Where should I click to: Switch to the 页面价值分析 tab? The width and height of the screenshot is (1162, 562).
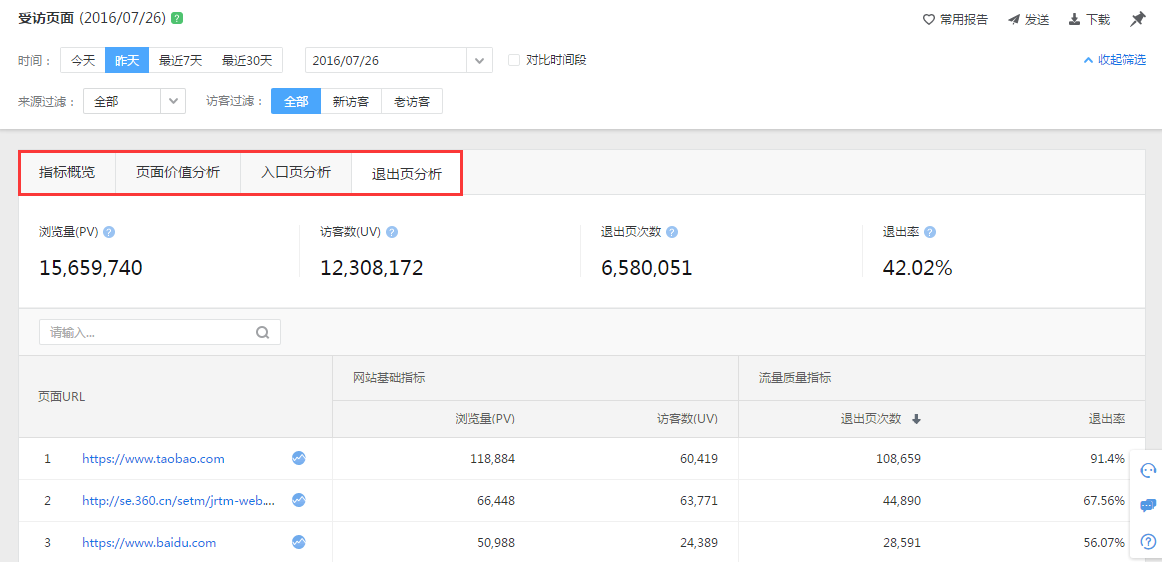[x=178, y=172]
